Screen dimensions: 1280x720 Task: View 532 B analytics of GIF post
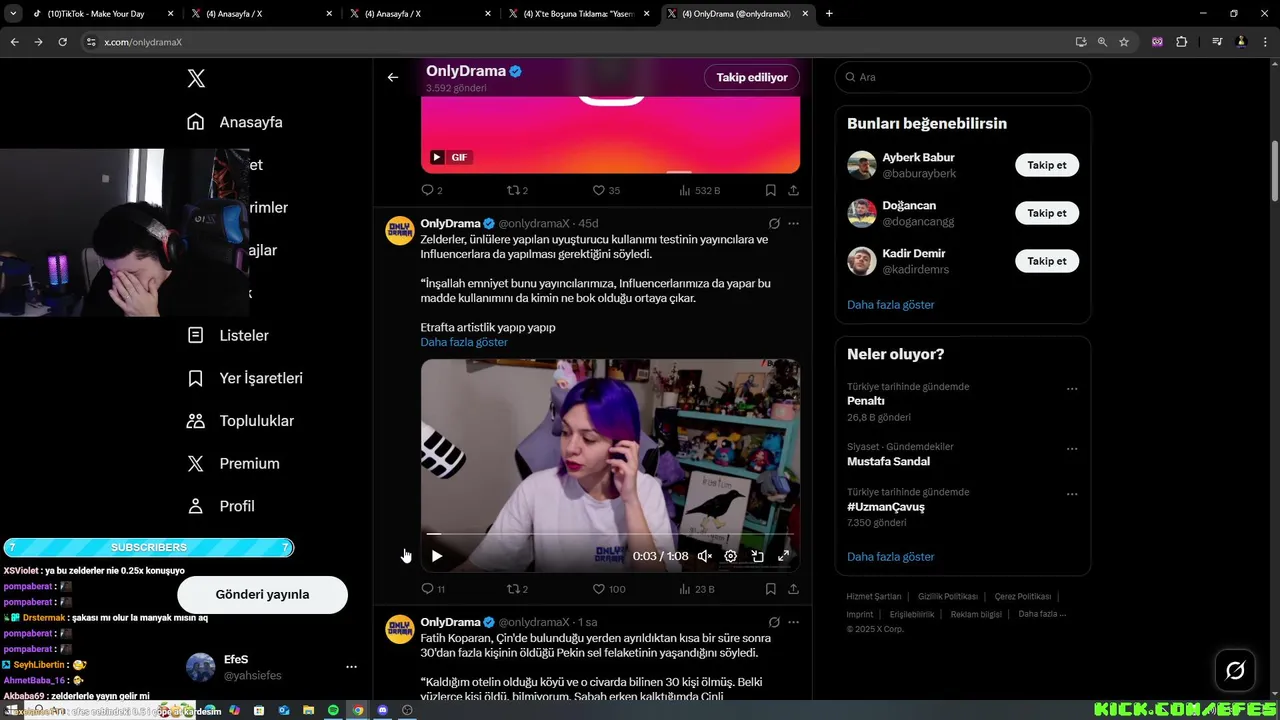pyautogui.click(x=700, y=190)
